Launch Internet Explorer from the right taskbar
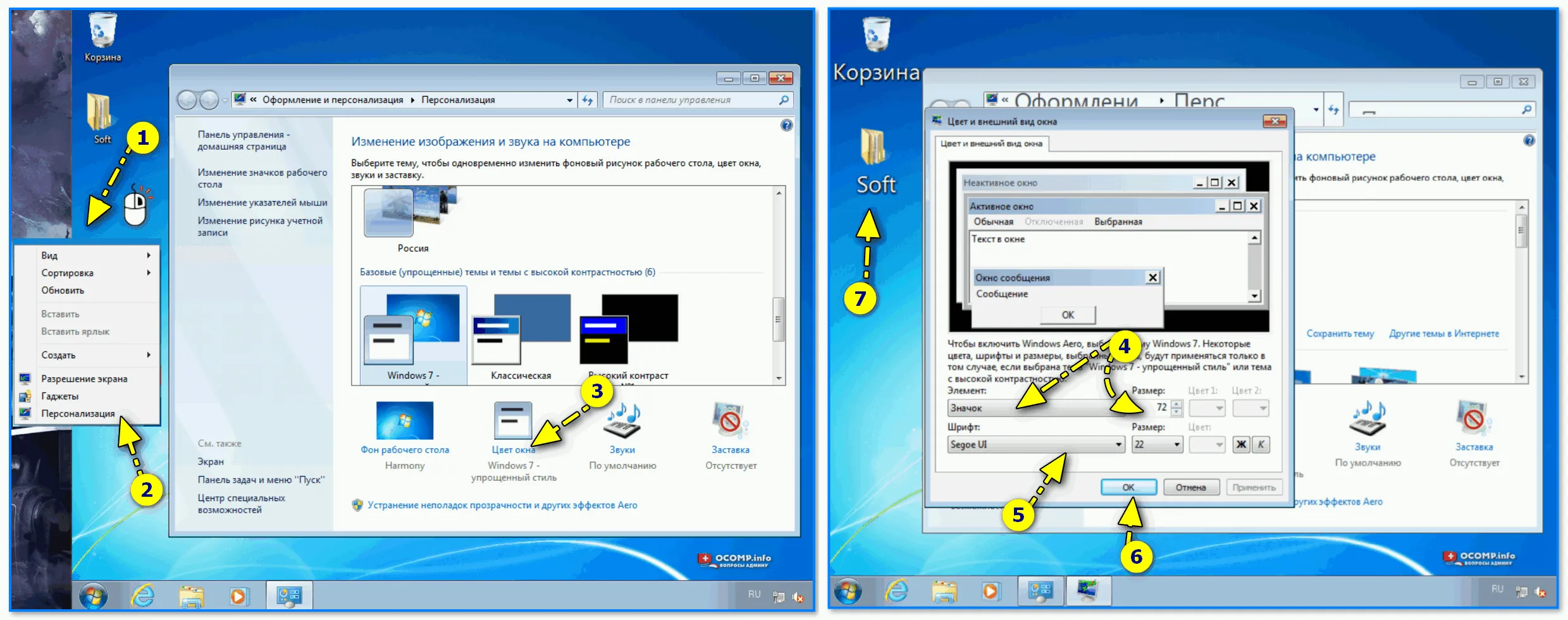 tap(896, 591)
